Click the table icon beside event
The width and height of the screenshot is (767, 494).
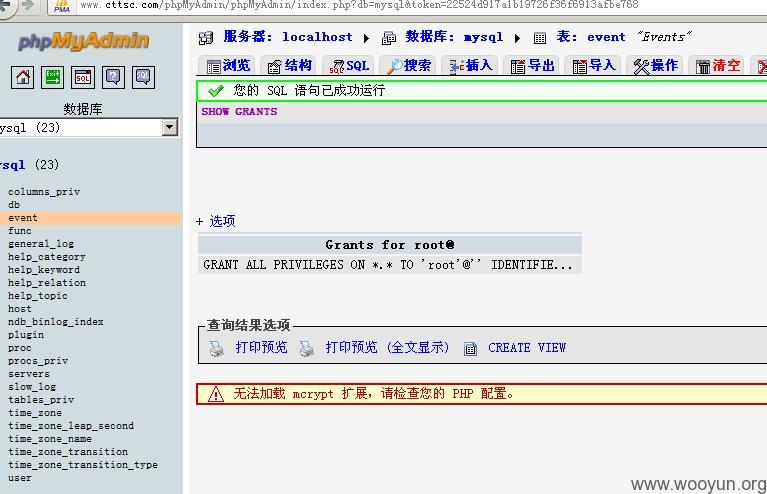540,38
